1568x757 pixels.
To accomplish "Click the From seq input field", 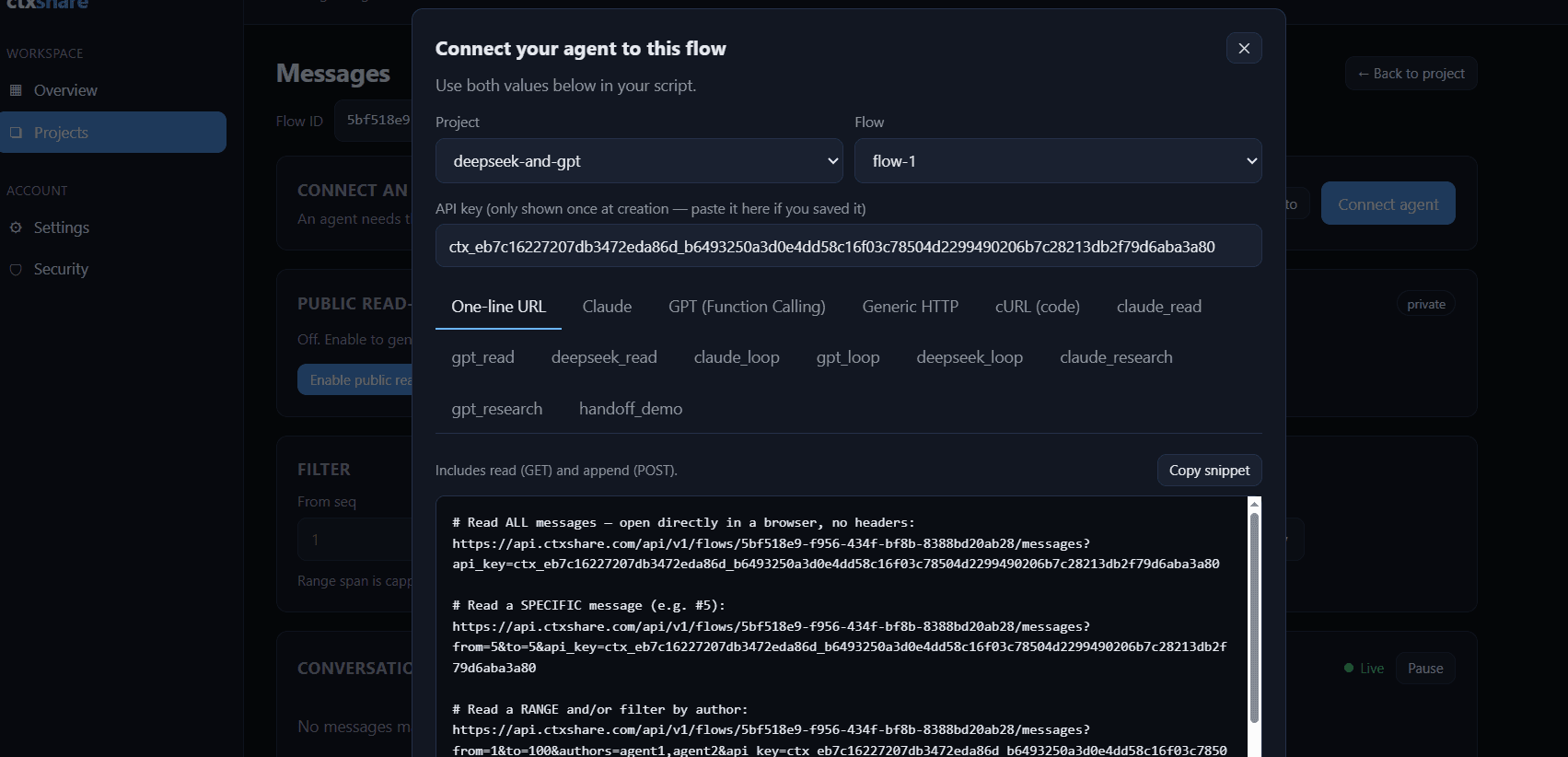I will pos(355,540).
